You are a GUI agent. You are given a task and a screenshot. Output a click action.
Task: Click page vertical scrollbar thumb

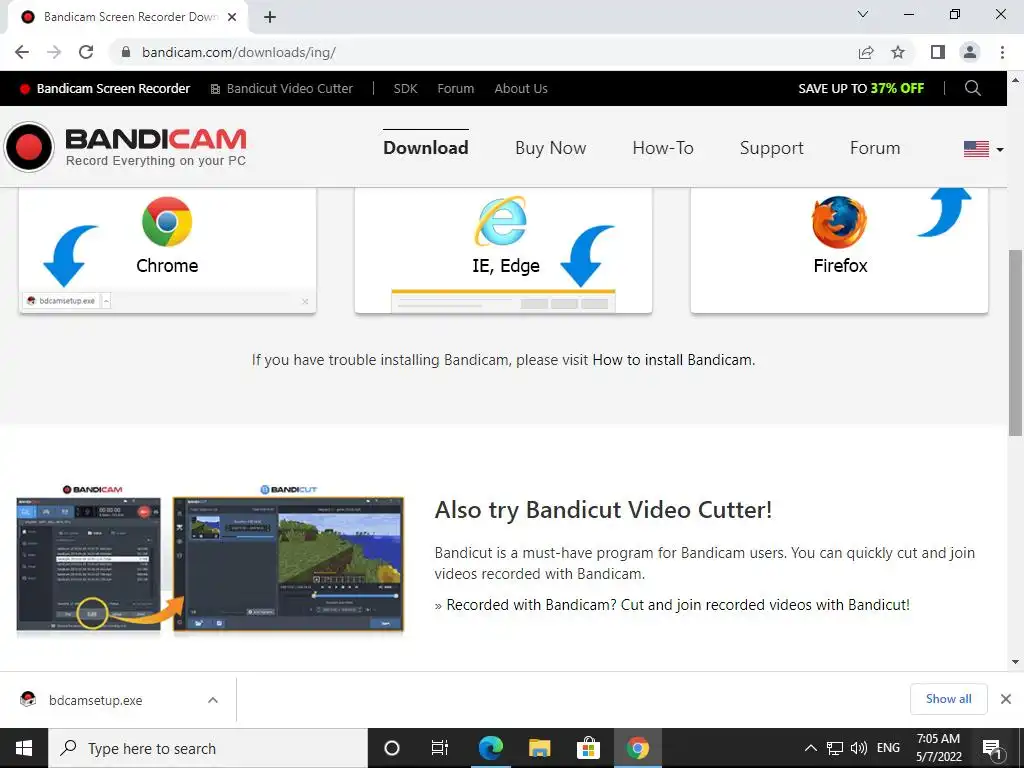pos(1015,342)
